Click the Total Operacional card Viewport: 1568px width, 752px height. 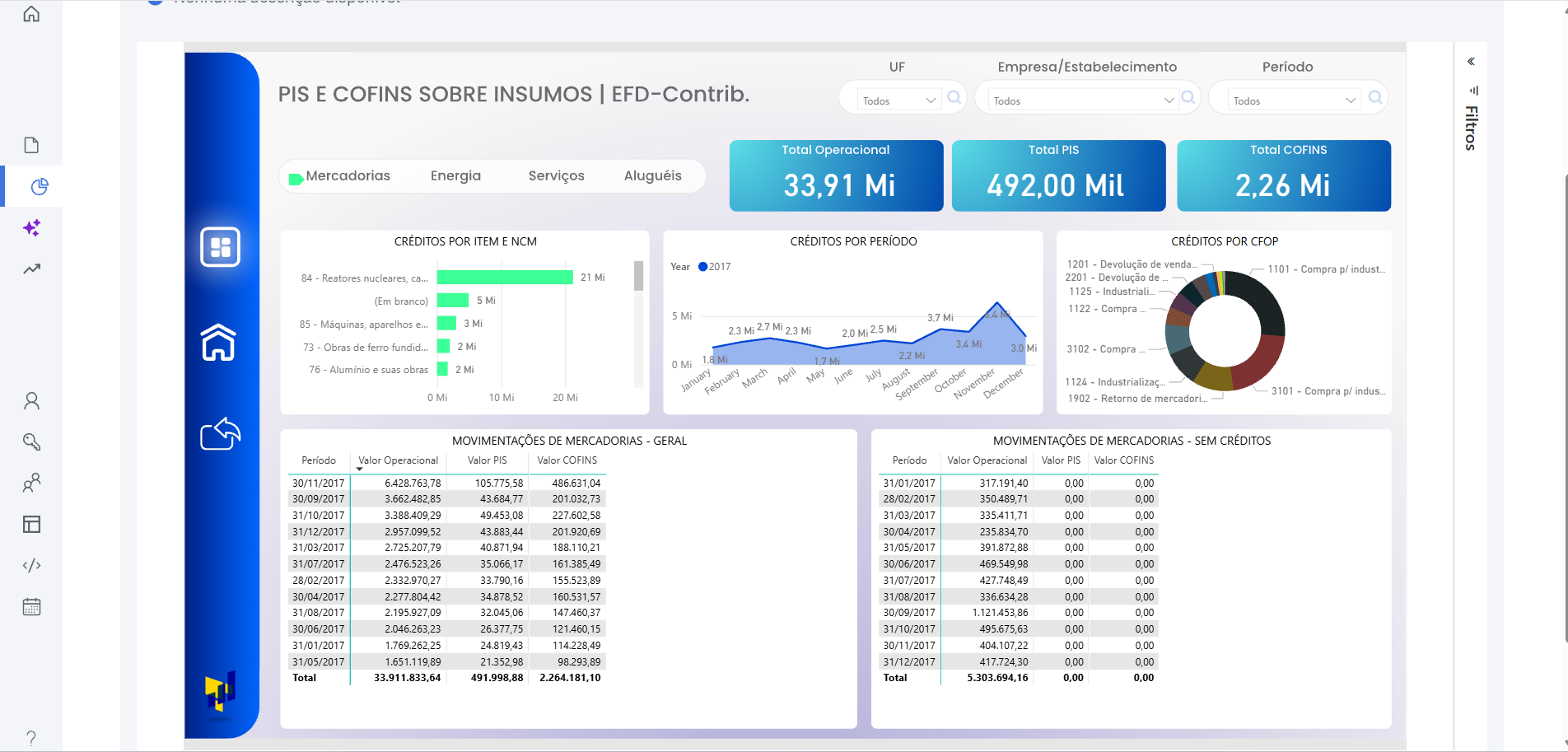tap(836, 175)
